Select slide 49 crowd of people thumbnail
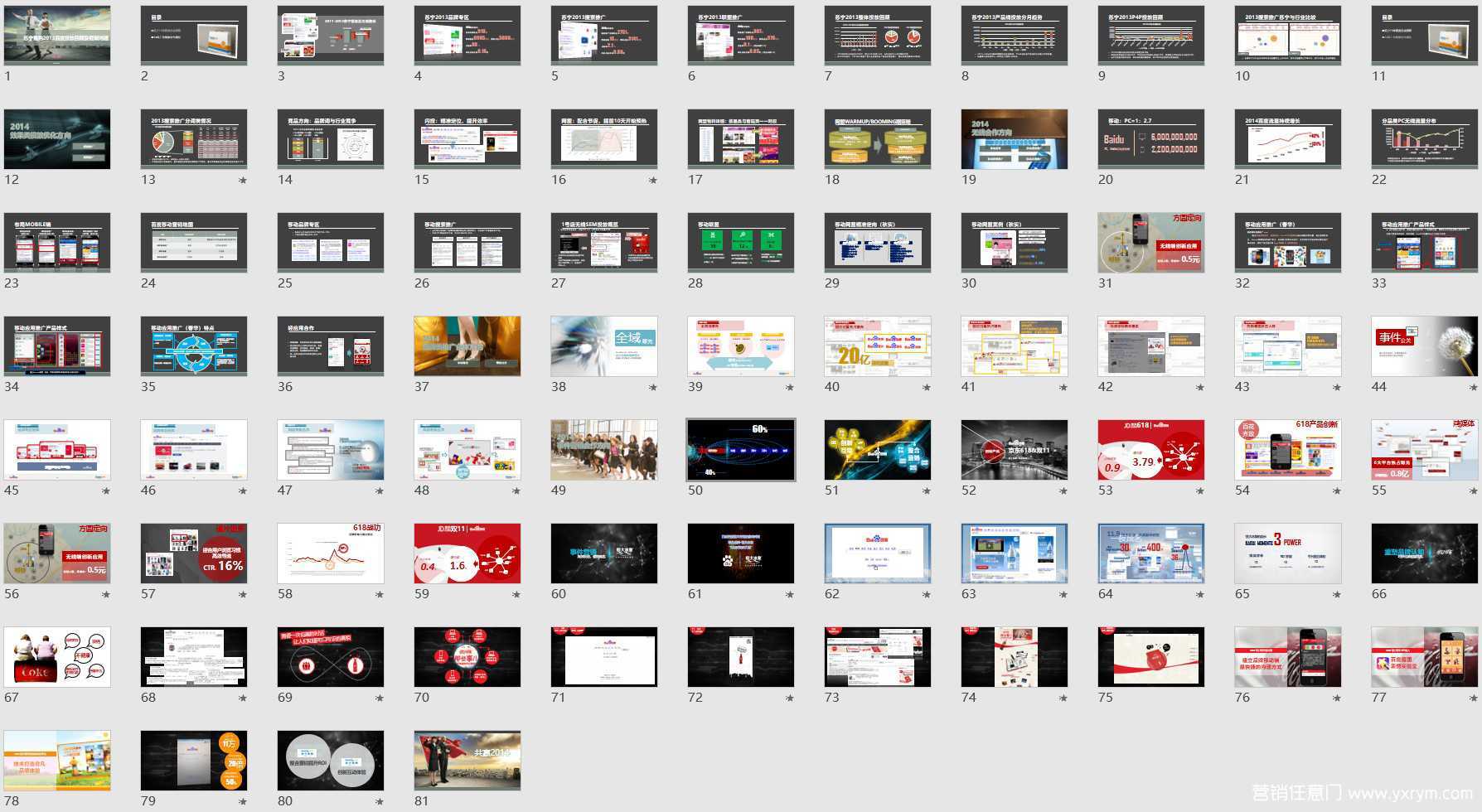Image resolution: width=1482 pixels, height=812 pixels. coord(604,450)
